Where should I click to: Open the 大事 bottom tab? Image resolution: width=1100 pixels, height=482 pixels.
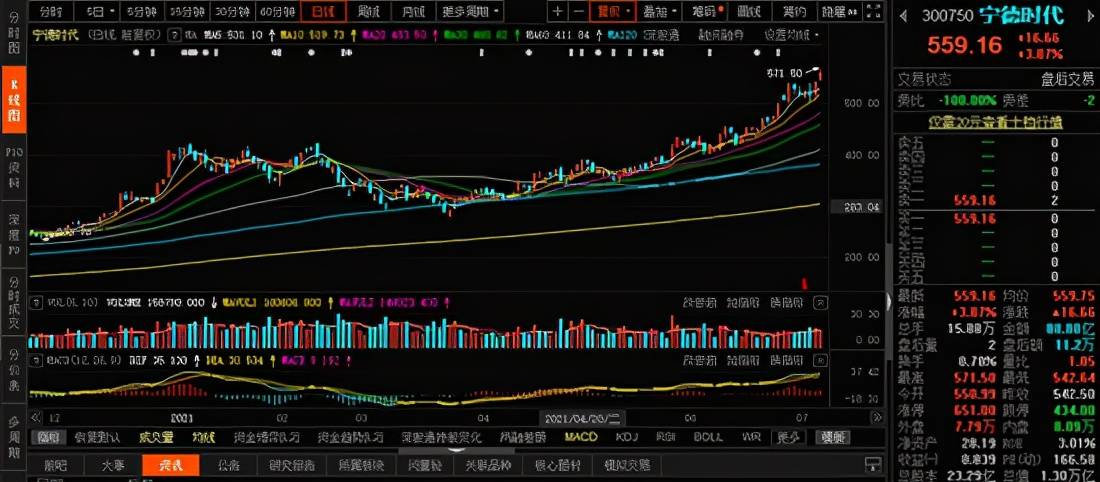click(x=112, y=464)
